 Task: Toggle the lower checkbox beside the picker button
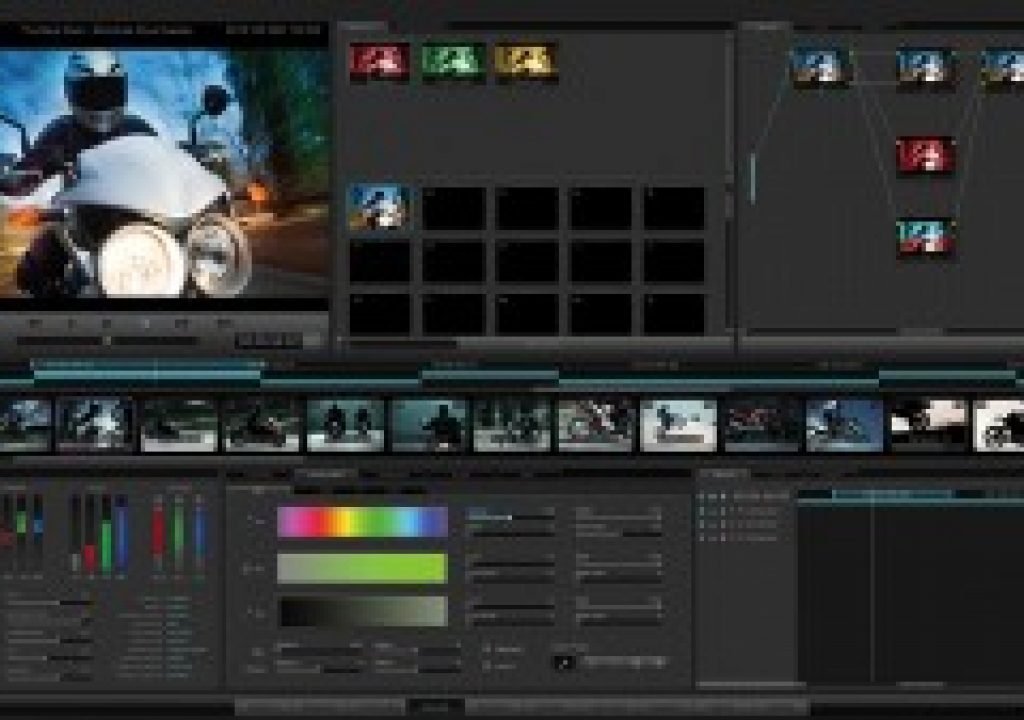pos(486,666)
